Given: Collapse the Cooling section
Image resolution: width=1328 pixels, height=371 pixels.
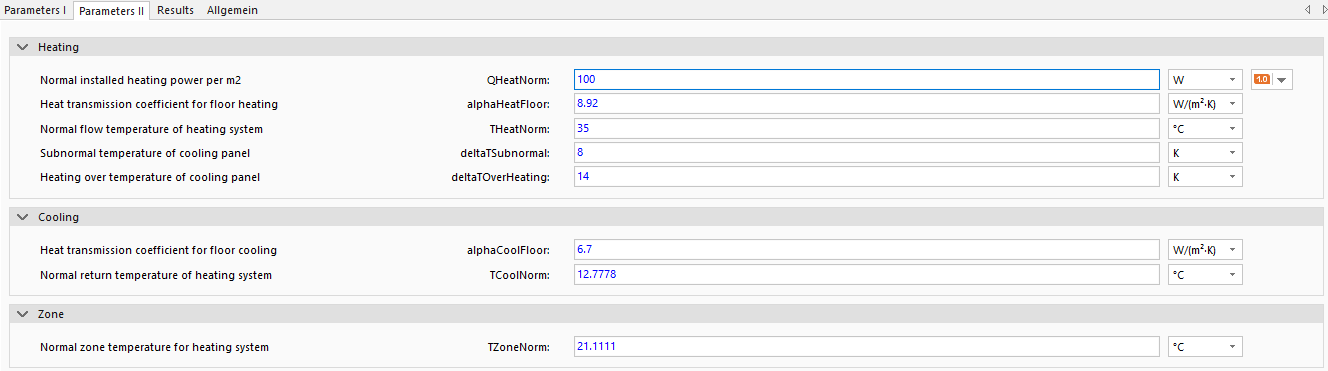Looking at the screenshot, I should tap(23, 217).
